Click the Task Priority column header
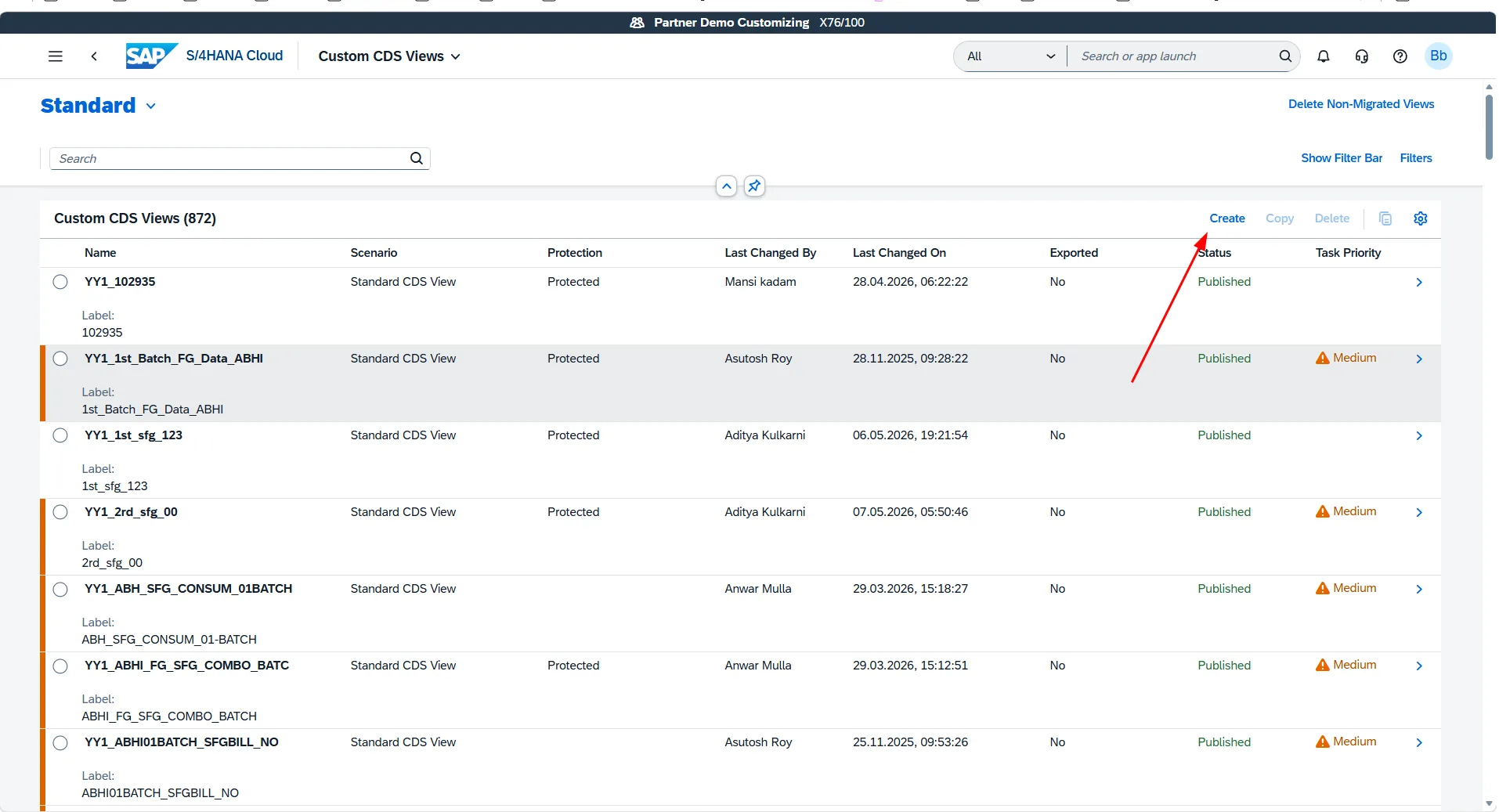Viewport: 1499px width, 812px height. click(1348, 253)
